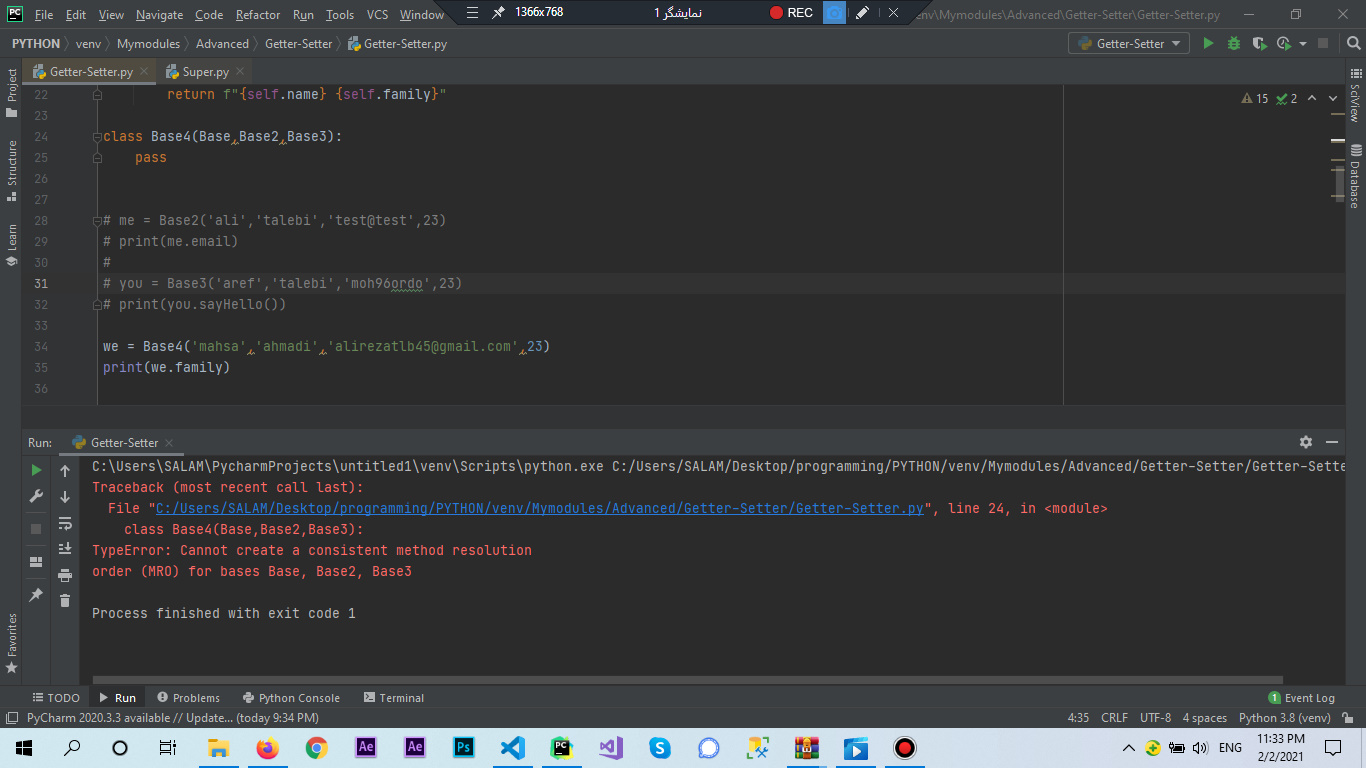Print the console output via printer icon
1366x768 pixels.
click(x=65, y=575)
